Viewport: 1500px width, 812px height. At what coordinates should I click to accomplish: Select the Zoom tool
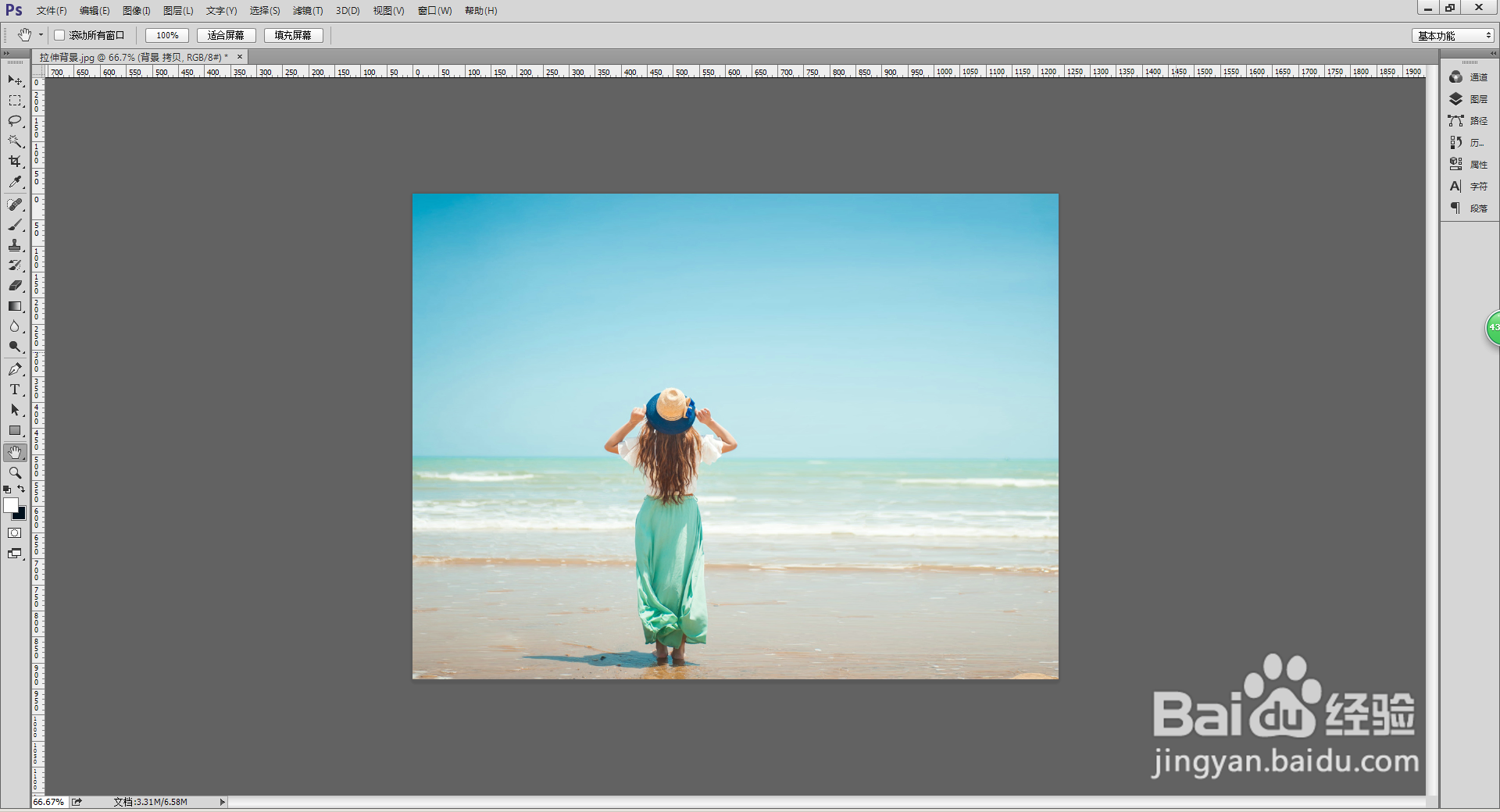(15, 473)
